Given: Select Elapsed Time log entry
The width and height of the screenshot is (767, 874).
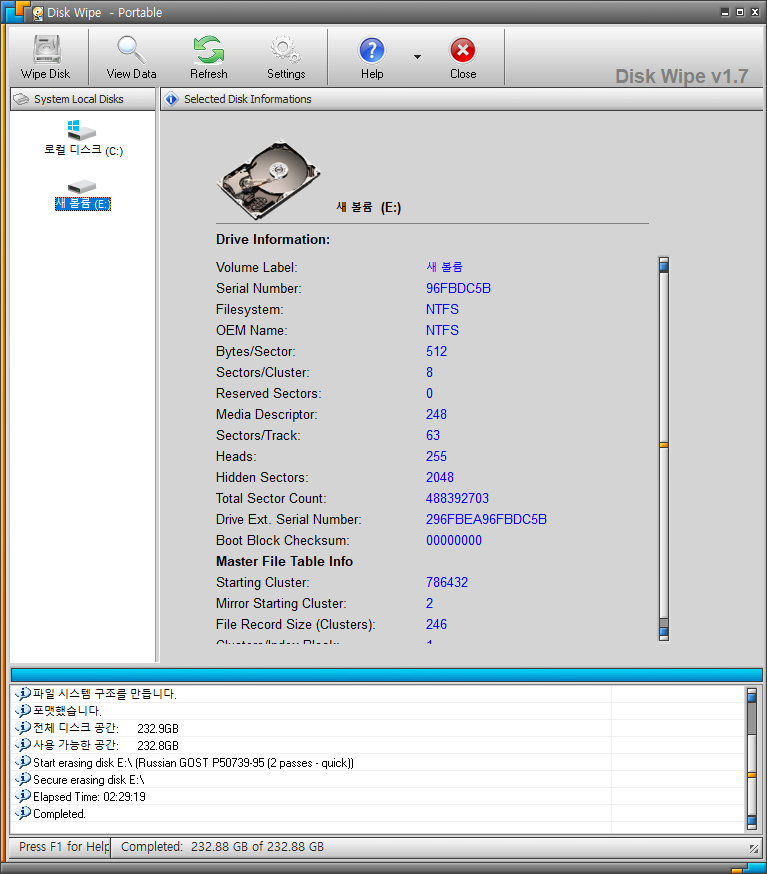Looking at the screenshot, I should tap(89, 797).
